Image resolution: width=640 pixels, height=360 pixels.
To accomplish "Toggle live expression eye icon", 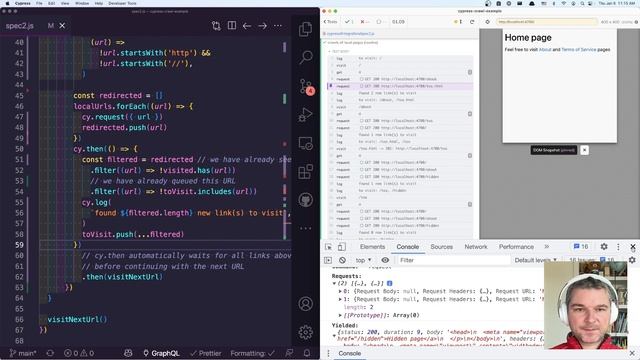I will [x=385, y=260].
